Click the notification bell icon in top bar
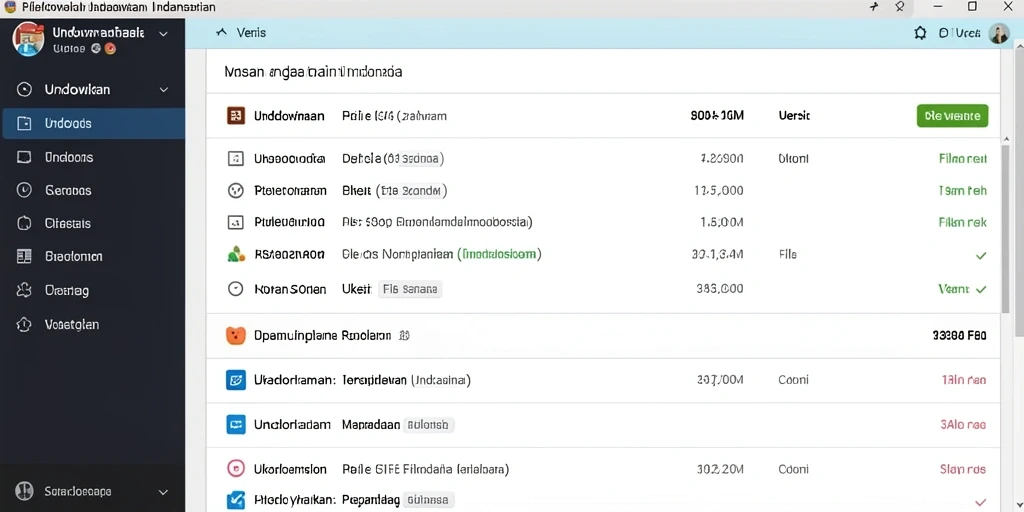Viewport: 1024px width, 512px height. [x=920, y=33]
